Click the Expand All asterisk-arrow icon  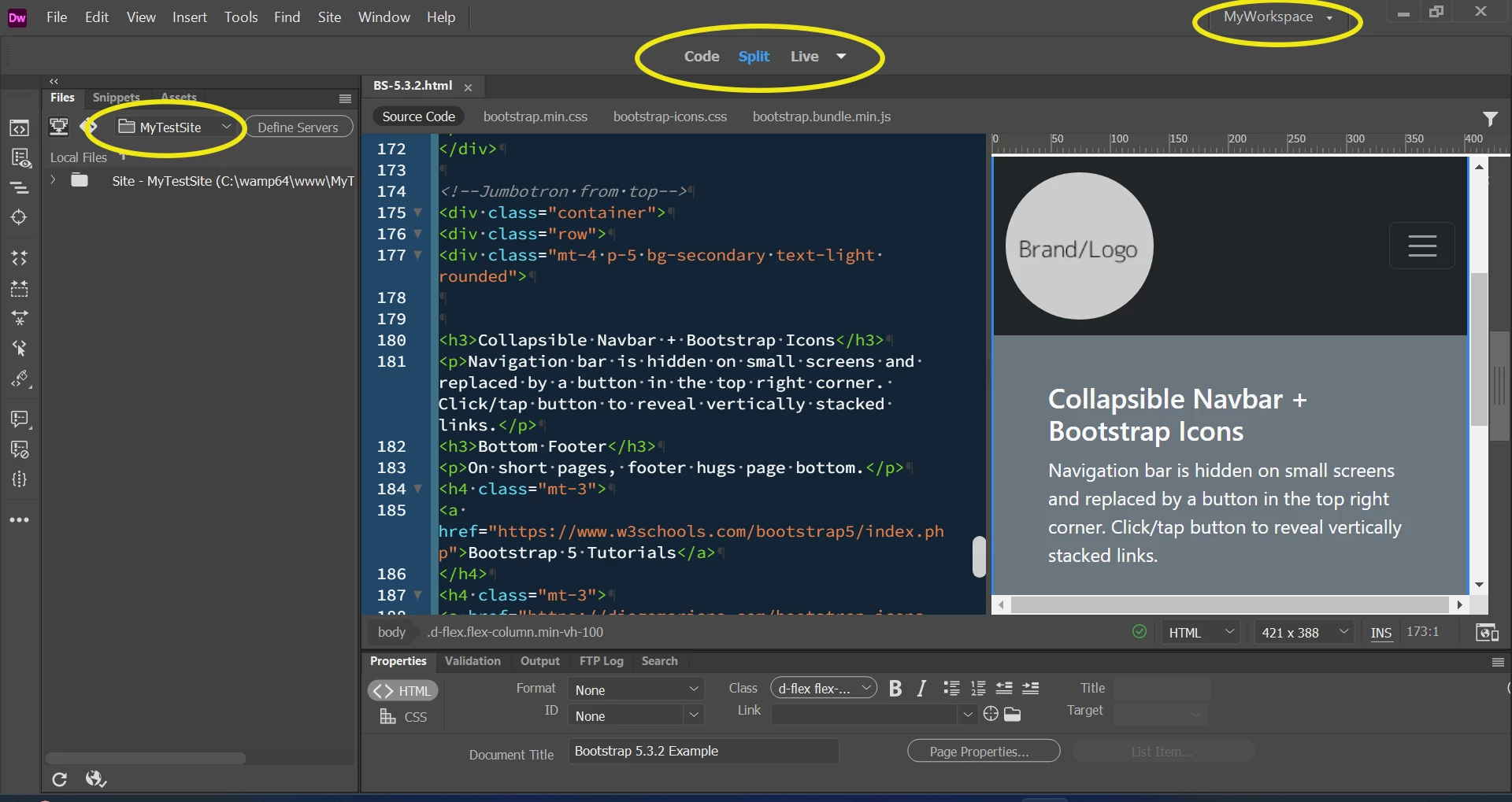click(x=19, y=318)
